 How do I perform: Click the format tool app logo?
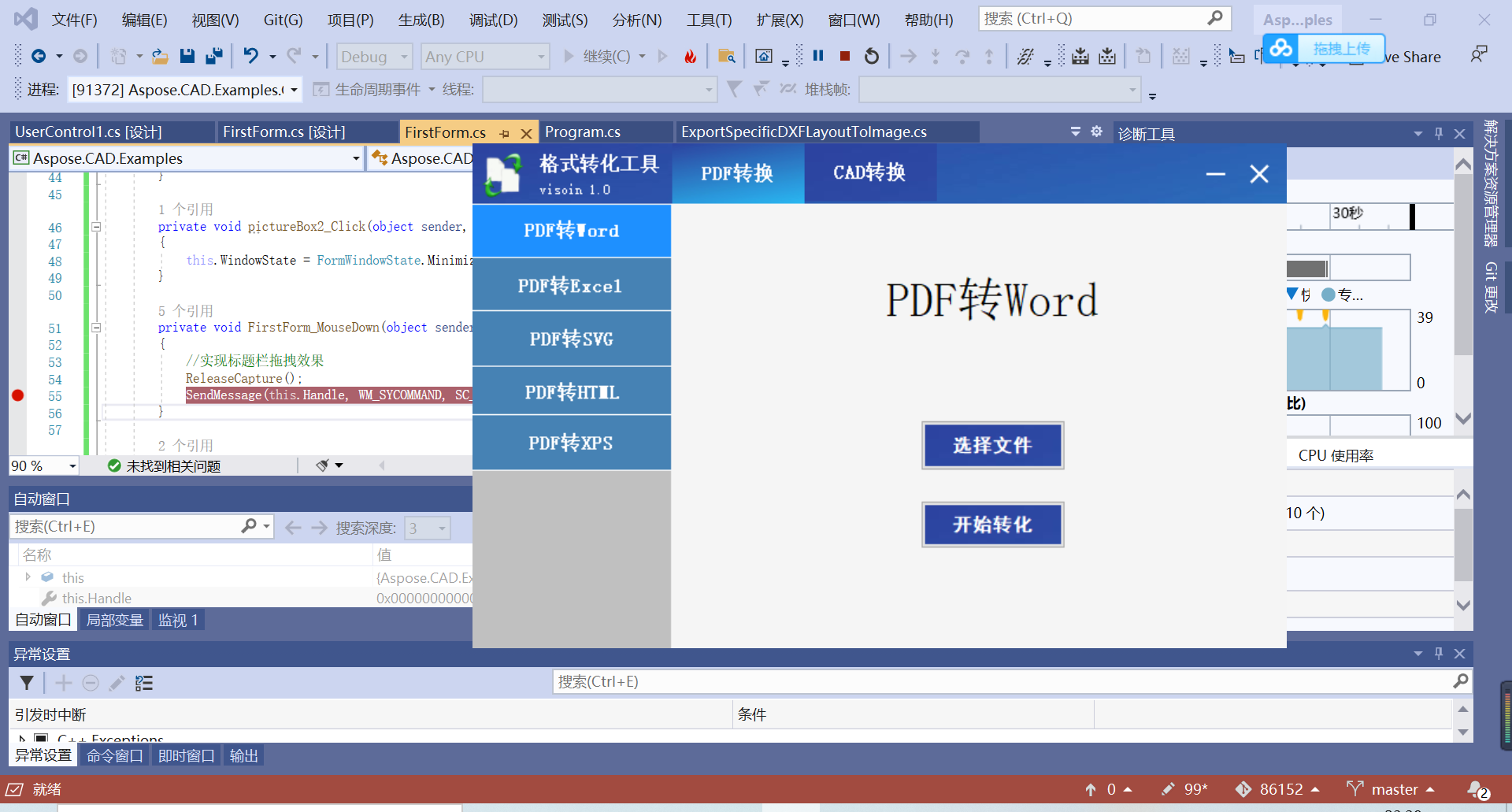coord(503,174)
